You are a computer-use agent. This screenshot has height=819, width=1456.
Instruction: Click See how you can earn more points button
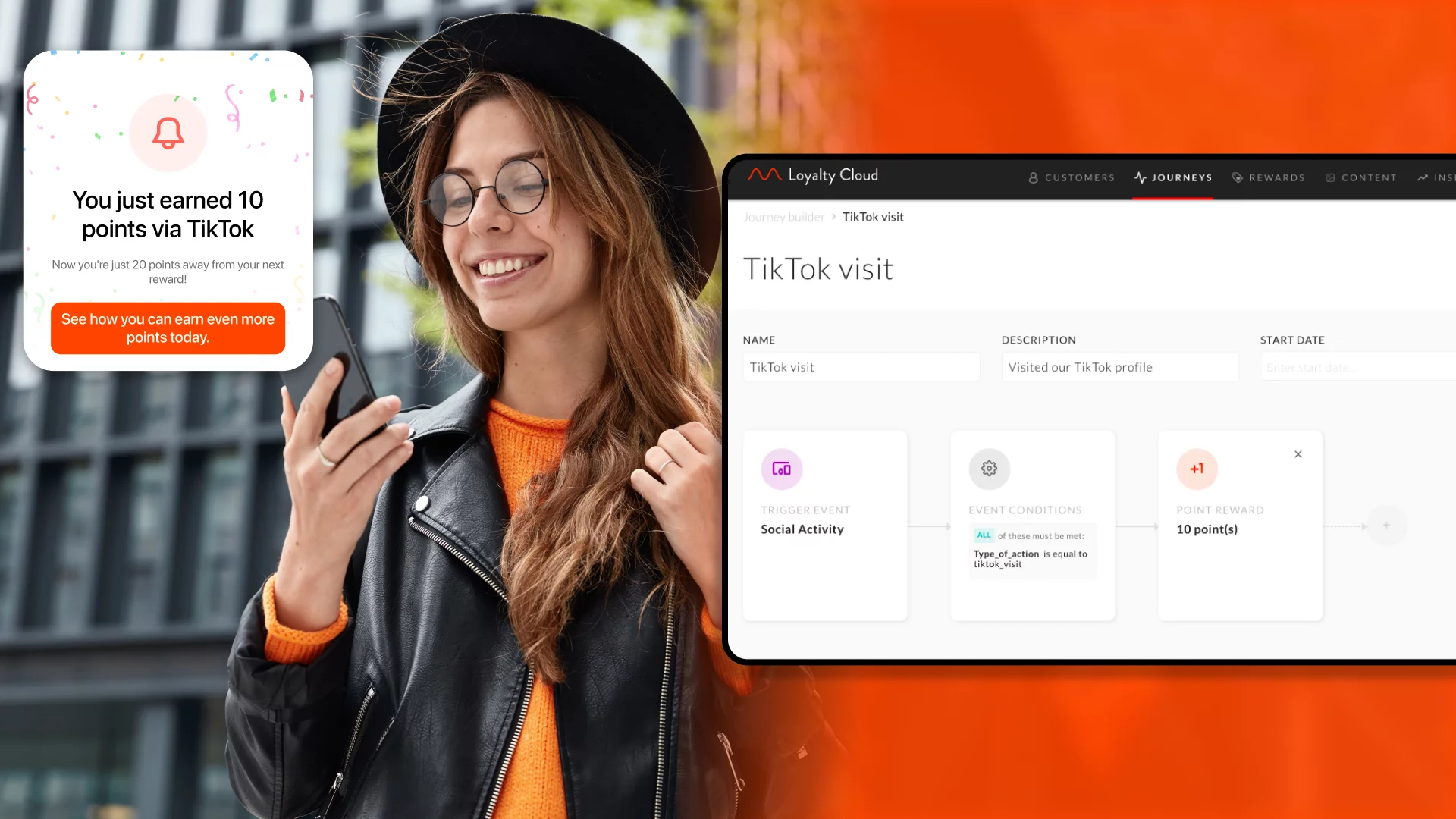point(167,328)
